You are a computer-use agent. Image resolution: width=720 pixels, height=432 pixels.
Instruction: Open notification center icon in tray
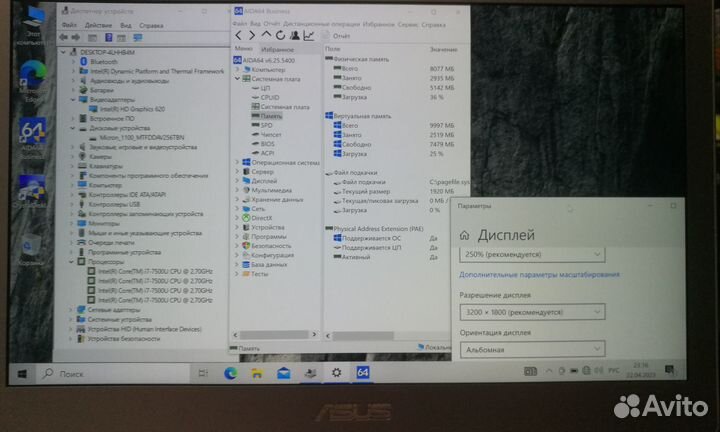click(669, 370)
